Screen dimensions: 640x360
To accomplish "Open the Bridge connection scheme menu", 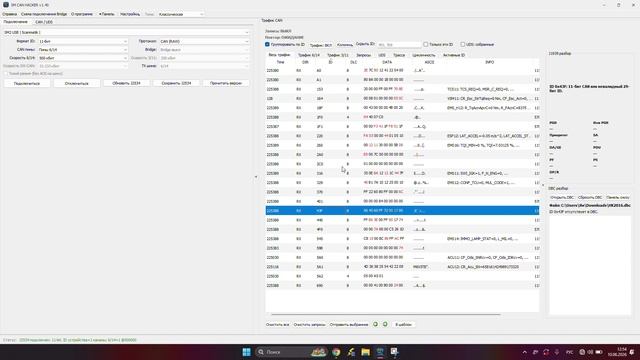I will 44,14.
